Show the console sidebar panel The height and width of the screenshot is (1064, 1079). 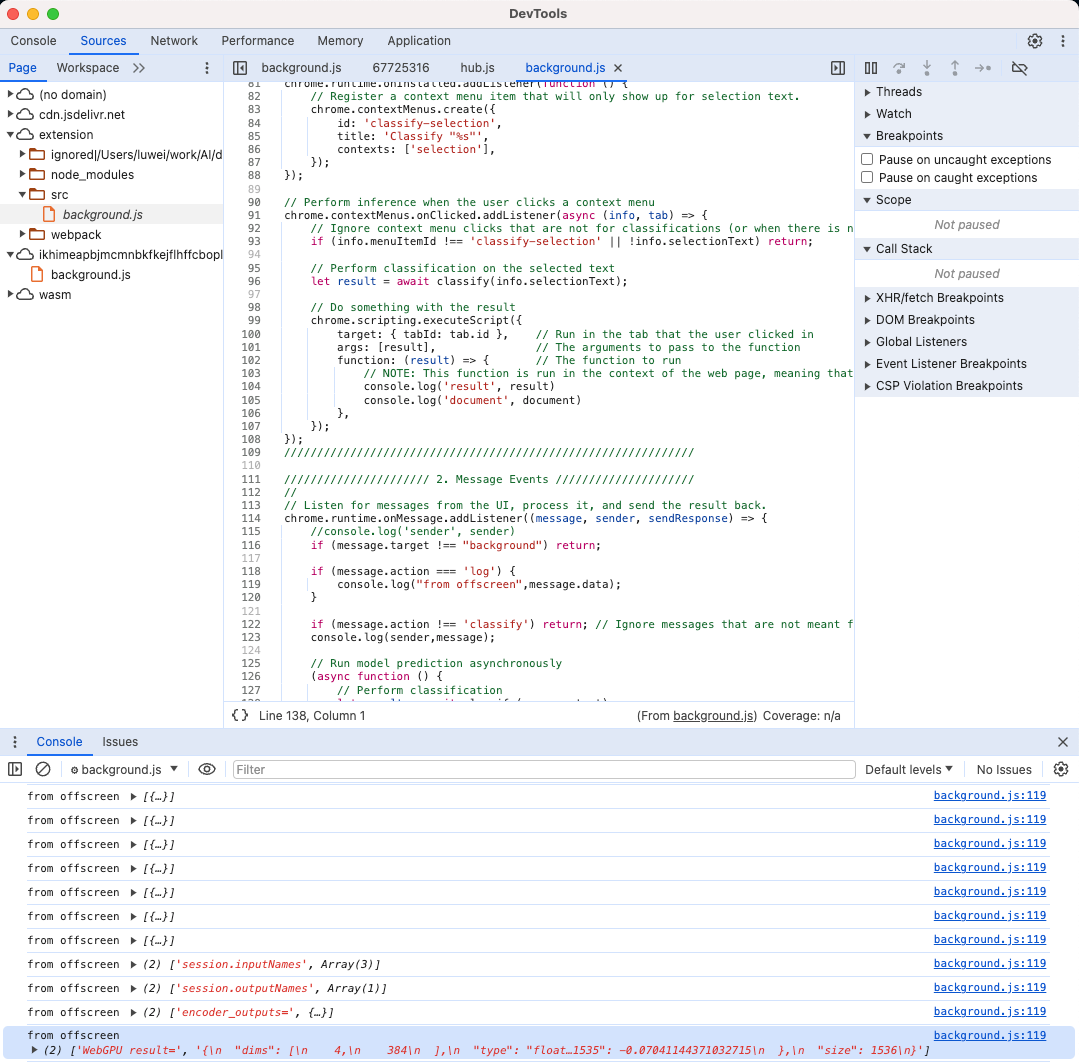click(x=14, y=769)
